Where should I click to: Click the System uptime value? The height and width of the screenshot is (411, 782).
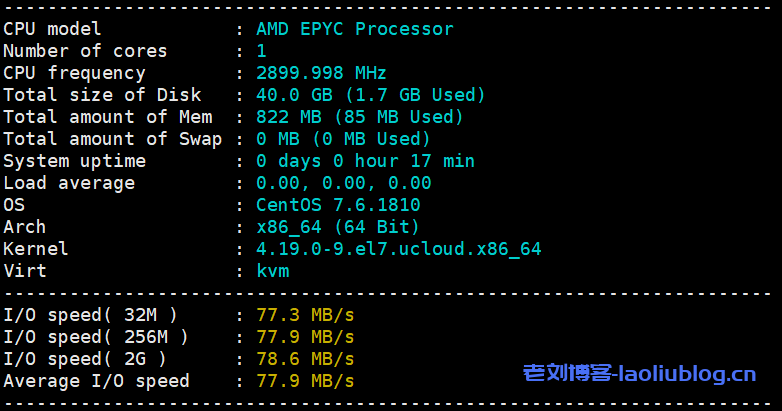pos(365,161)
